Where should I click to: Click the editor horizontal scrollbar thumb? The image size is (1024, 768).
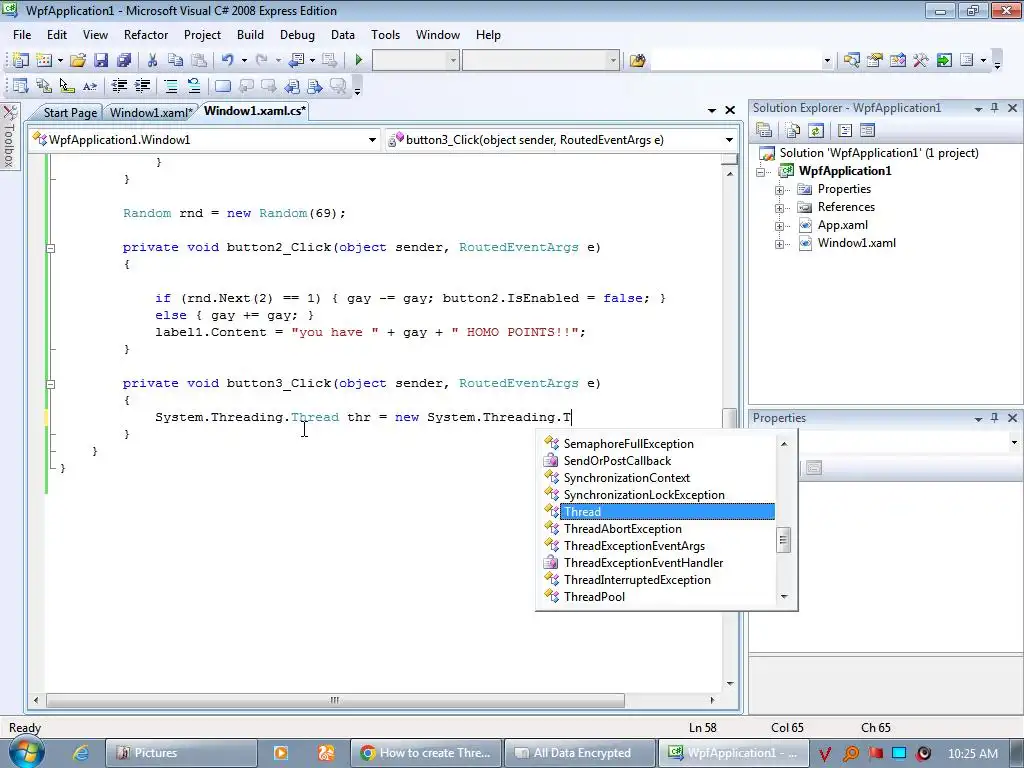point(335,700)
